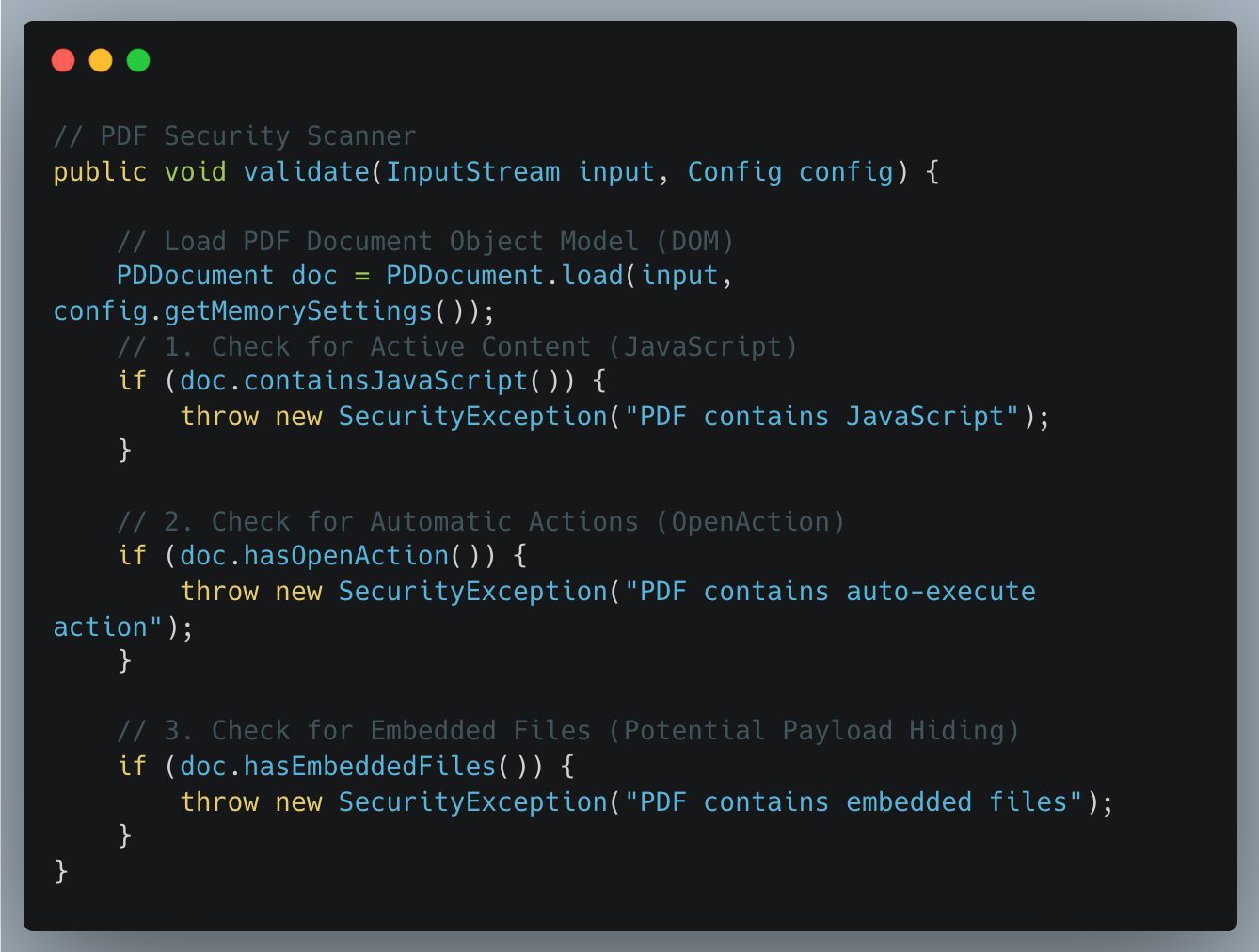Viewport: 1259px width, 952px height.
Task: Click the "load" method after PDDocument
Action: tap(593, 276)
